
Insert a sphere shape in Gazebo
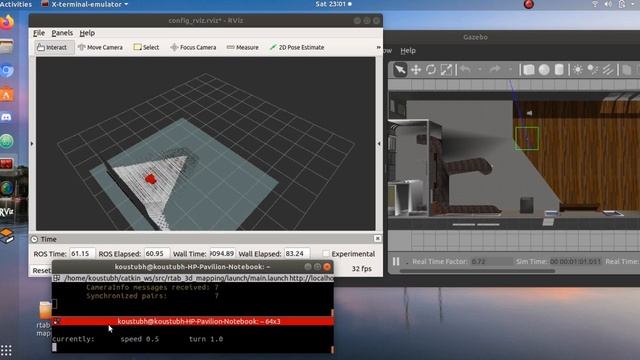coord(544,70)
